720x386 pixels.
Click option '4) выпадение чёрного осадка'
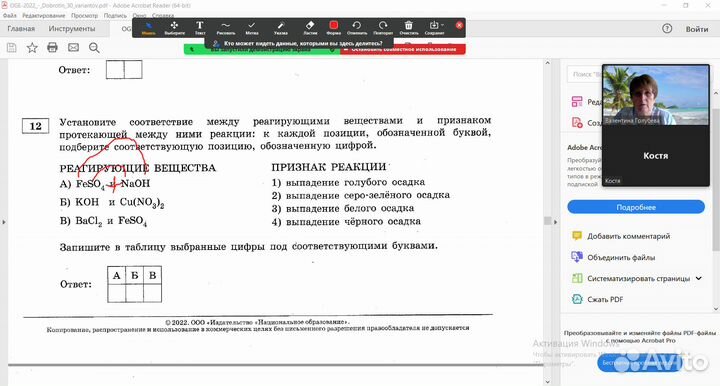pos(346,222)
